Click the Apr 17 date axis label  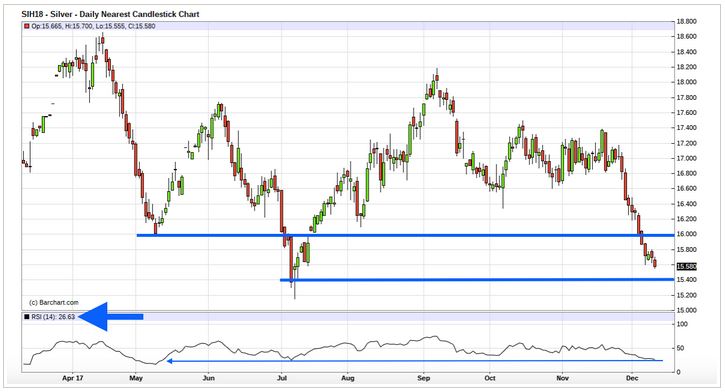tap(73, 378)
